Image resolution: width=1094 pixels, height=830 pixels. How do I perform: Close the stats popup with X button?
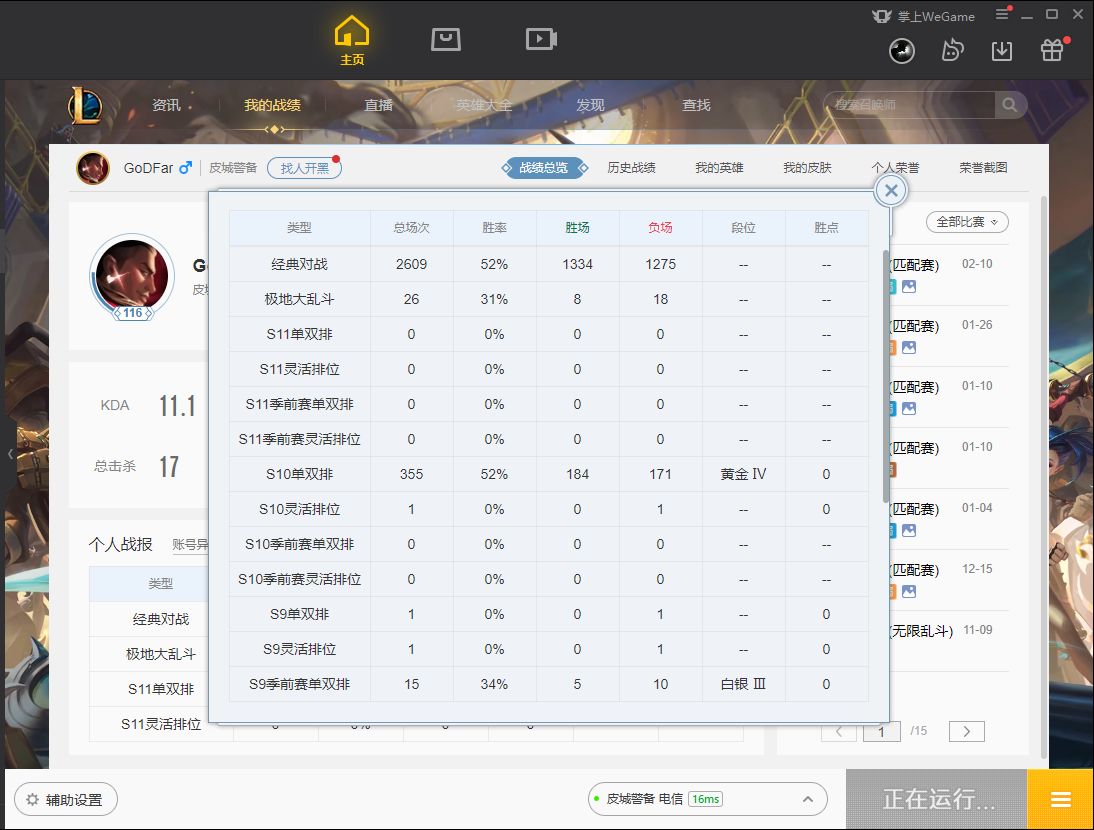pyautogui.click(x=891, y=190)
